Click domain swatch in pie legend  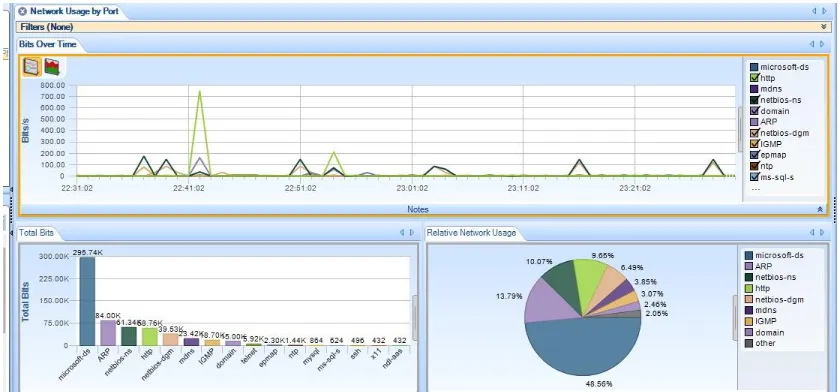749,332
